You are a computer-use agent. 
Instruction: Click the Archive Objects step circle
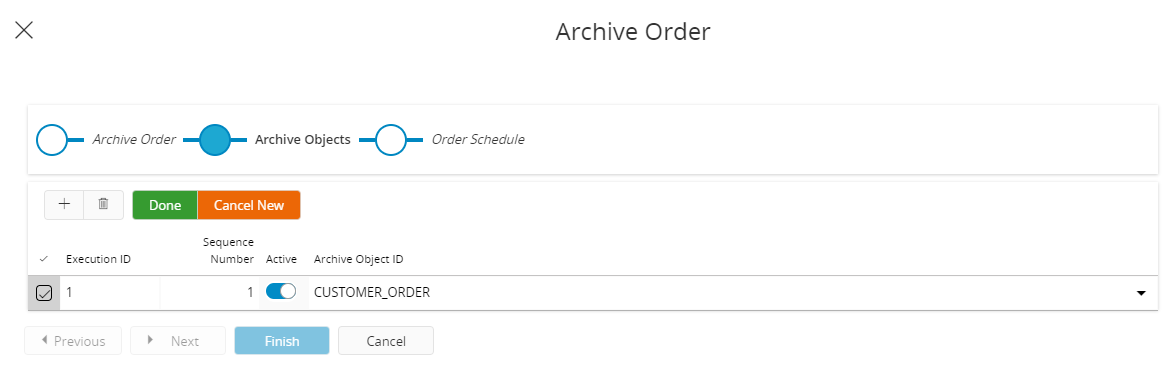pyautogui.click(x=215, y=140)
